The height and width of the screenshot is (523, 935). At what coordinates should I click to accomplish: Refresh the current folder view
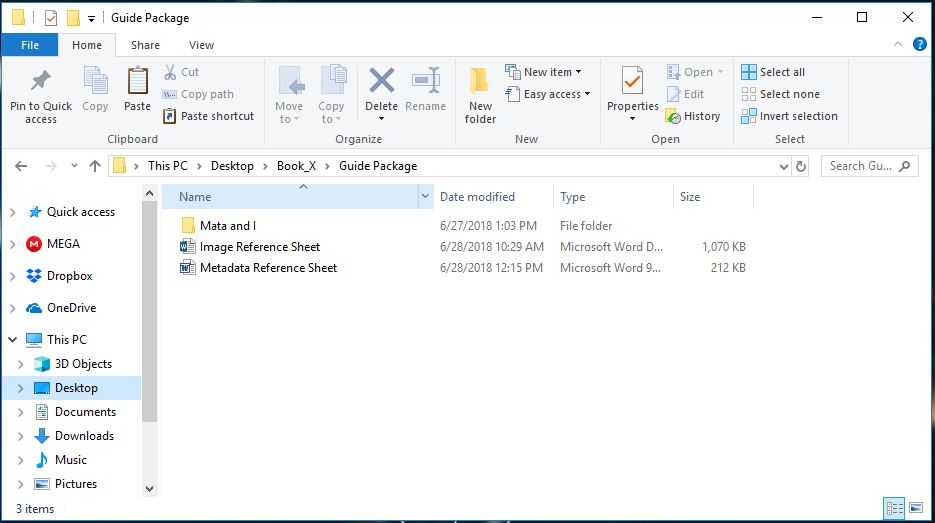[x=801, y=166]
